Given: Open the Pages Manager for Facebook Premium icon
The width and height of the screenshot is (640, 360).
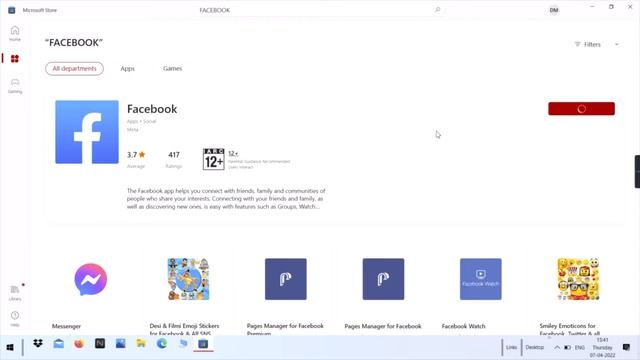Looking at the screenshot, I should [x=286, y=279].
